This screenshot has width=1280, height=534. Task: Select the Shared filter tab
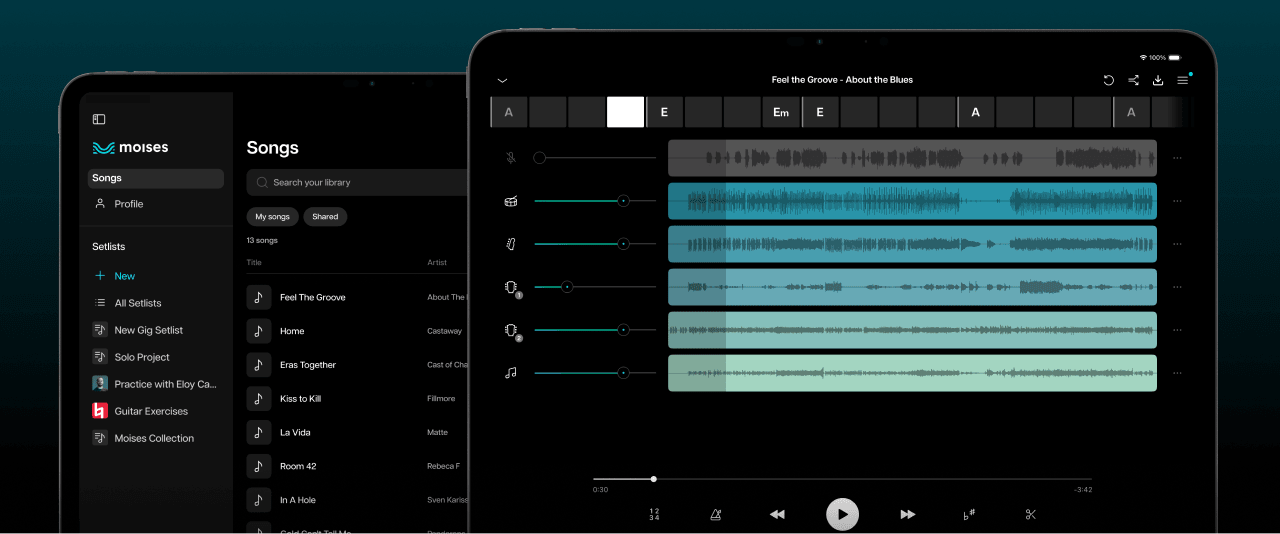click(x=325, y=216)
